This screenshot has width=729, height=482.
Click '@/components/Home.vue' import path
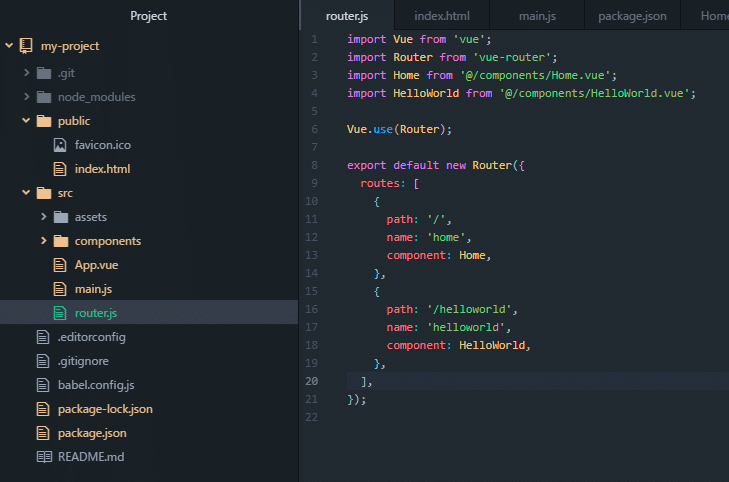click(535, 75)
